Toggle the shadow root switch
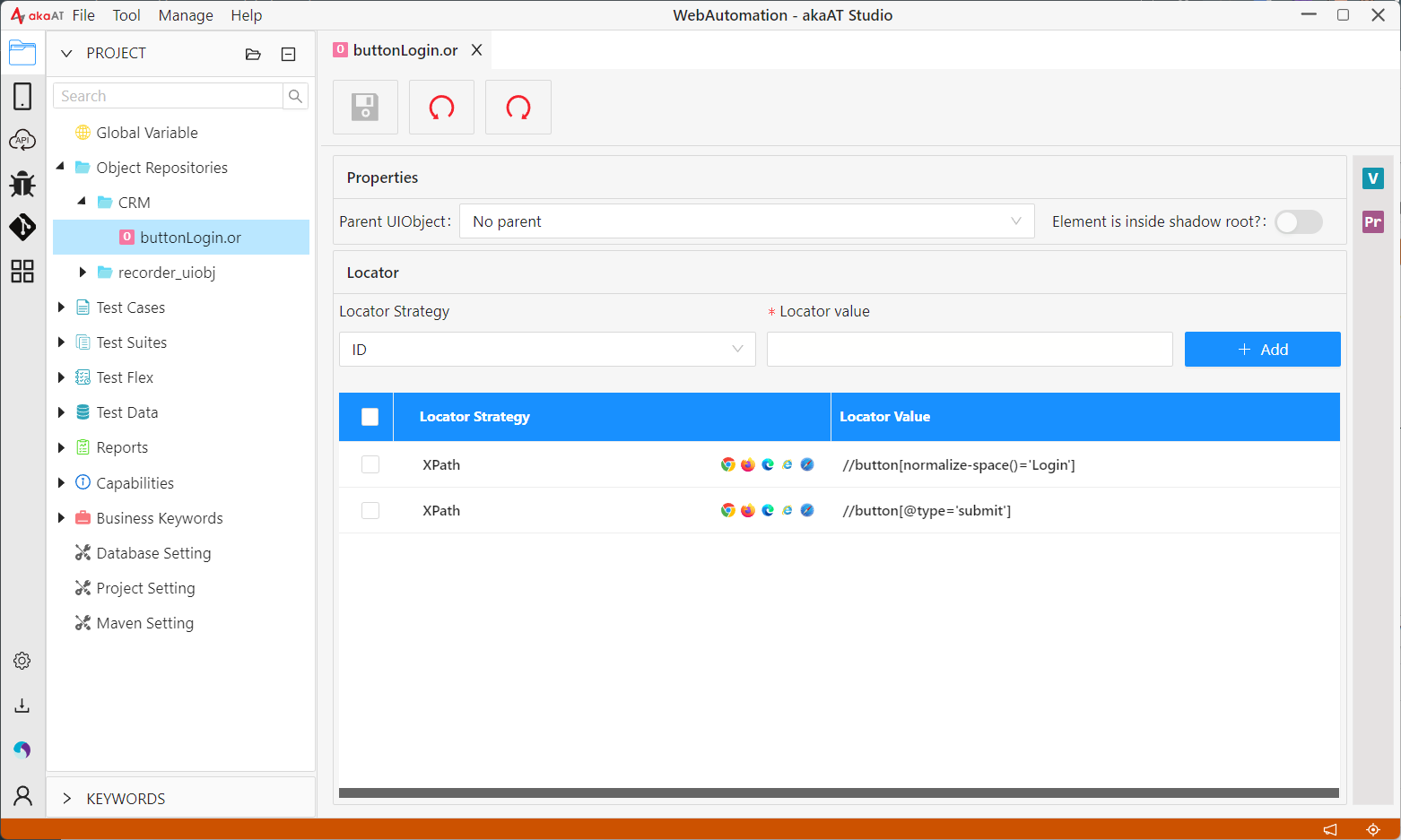Screen dimensions: 1401x840 coord(1299,221)
